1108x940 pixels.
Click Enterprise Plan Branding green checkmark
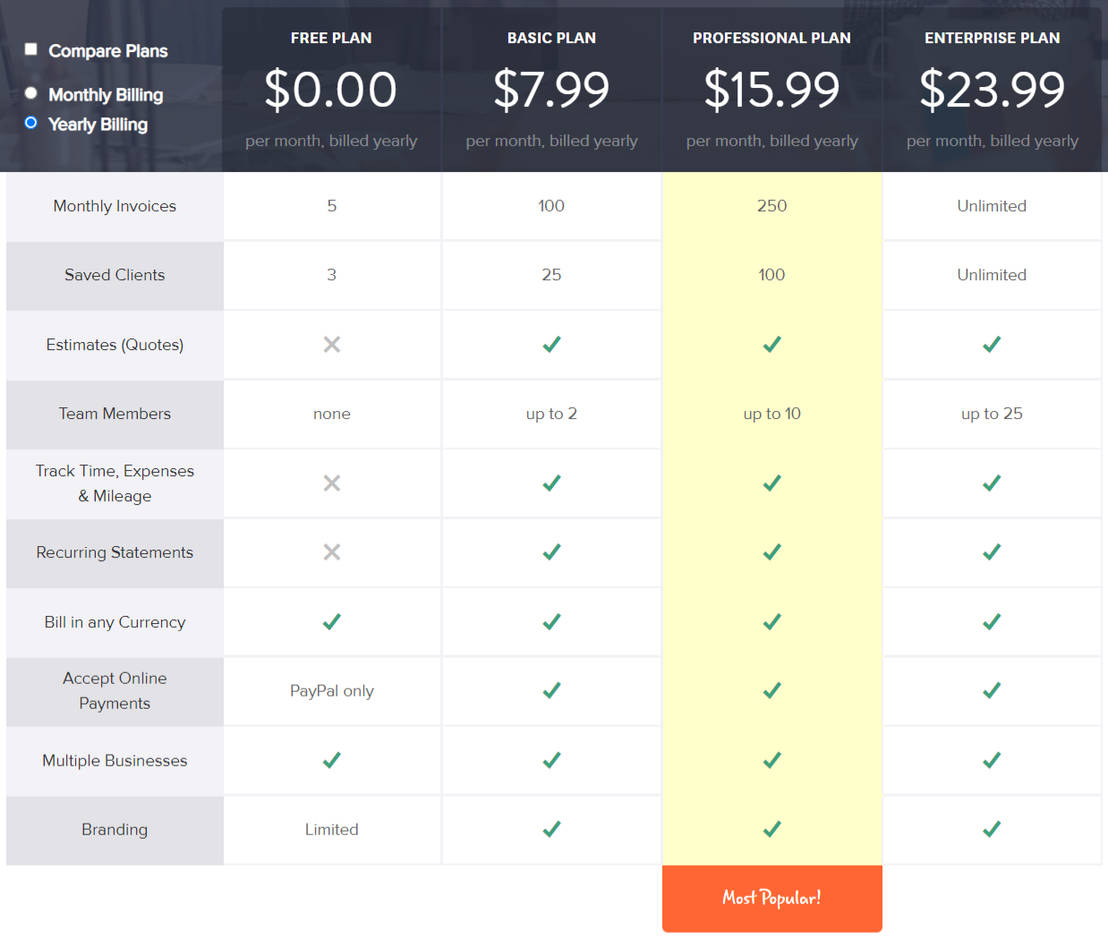tap(991, 829)
